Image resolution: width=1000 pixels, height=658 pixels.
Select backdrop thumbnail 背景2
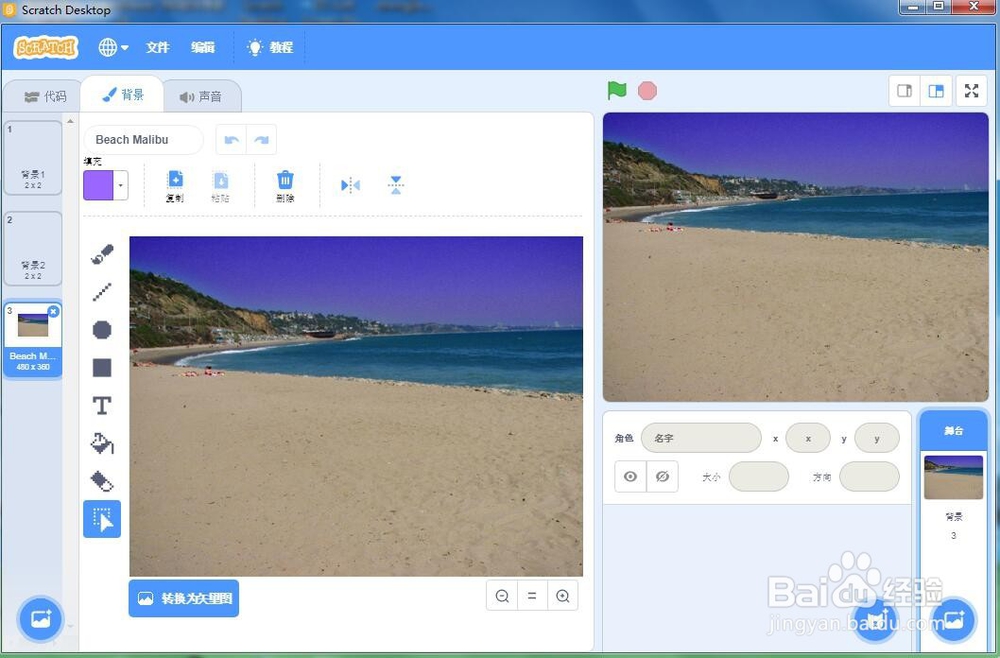click(x=33, y=249)
